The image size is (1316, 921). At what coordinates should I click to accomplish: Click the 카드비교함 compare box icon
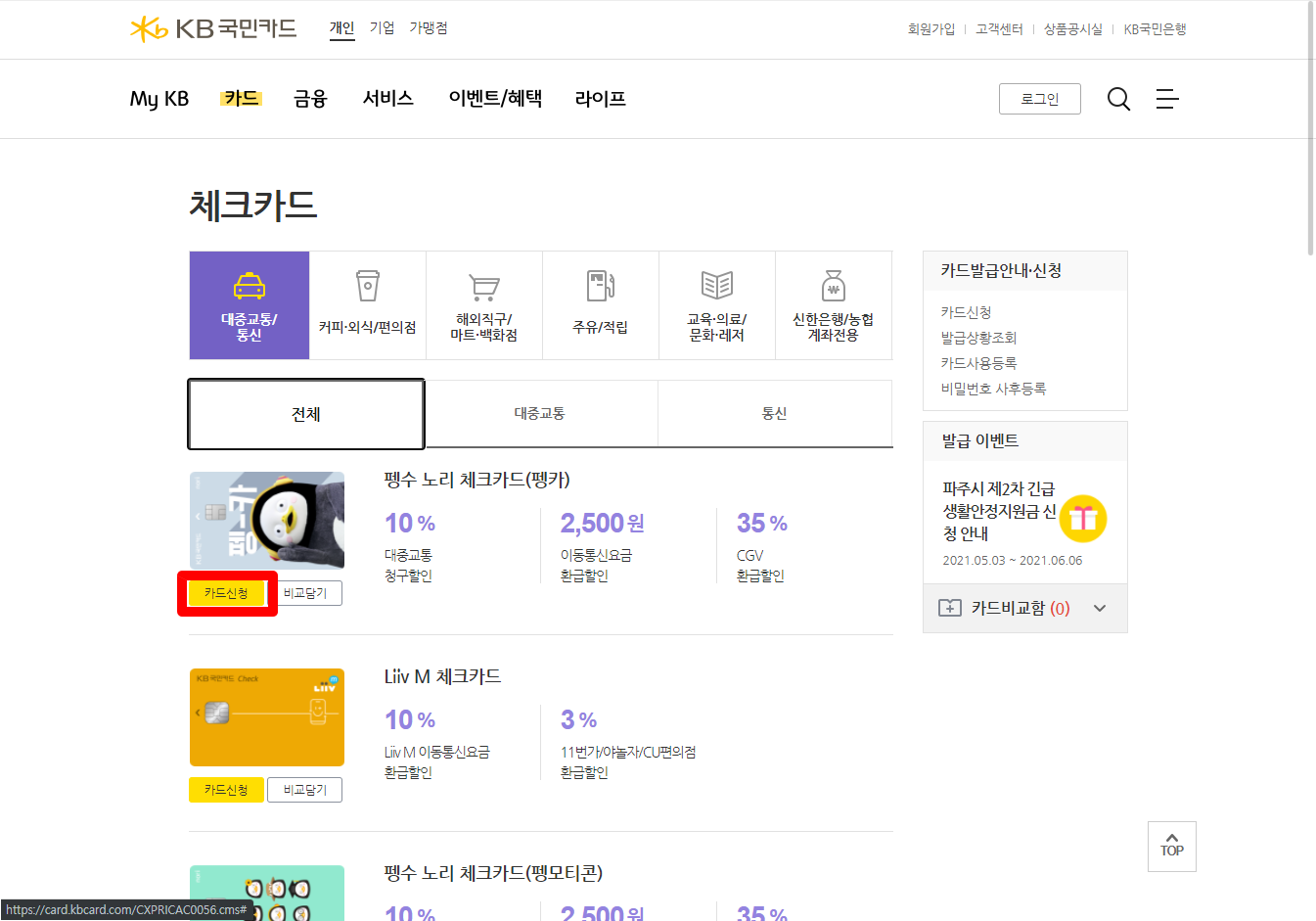949,608
